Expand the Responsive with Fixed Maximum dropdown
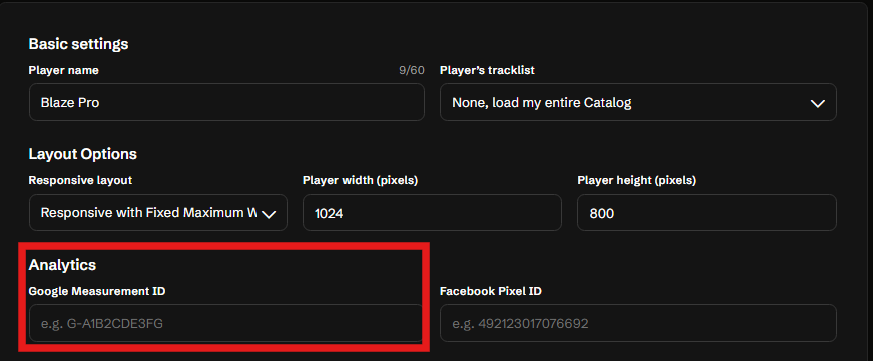 click(158, 213)
